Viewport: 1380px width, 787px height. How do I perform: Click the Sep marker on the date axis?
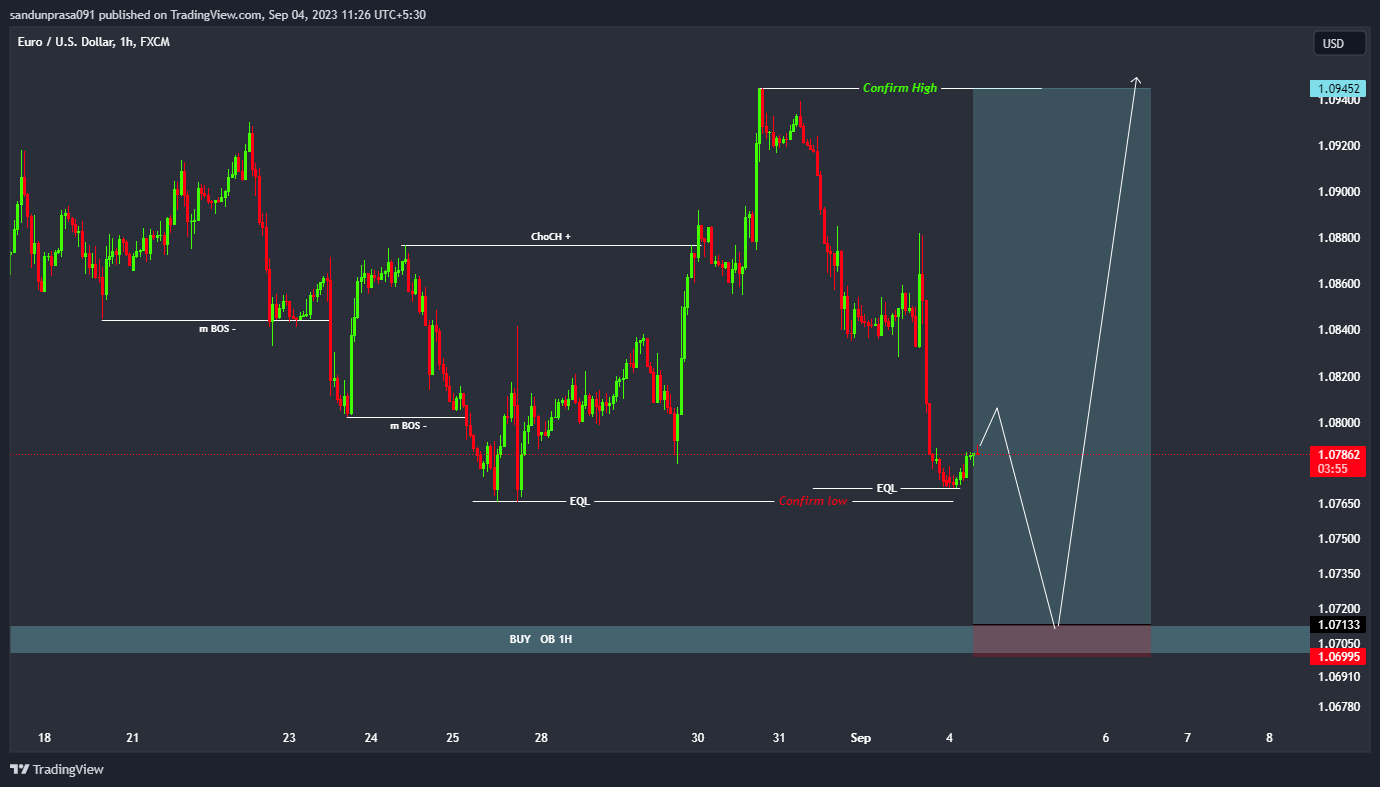(x=861, y=738)
